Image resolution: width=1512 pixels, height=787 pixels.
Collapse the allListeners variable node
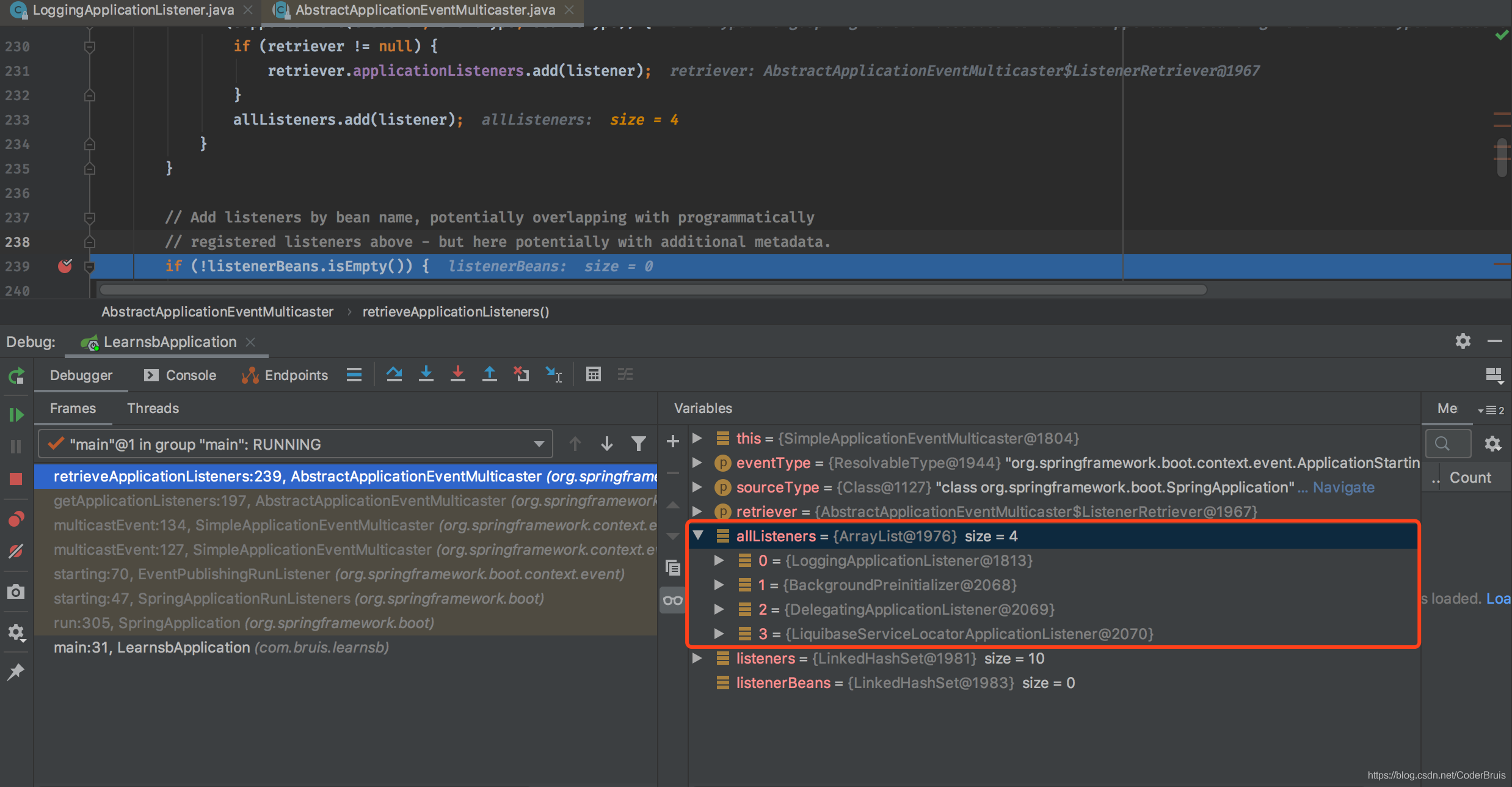click(x=698, y=536)
